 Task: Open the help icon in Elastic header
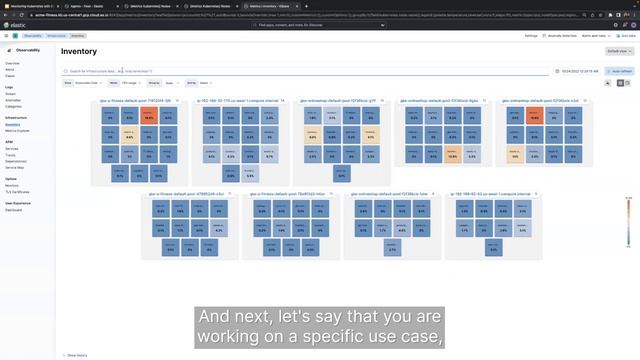point(616,25)
